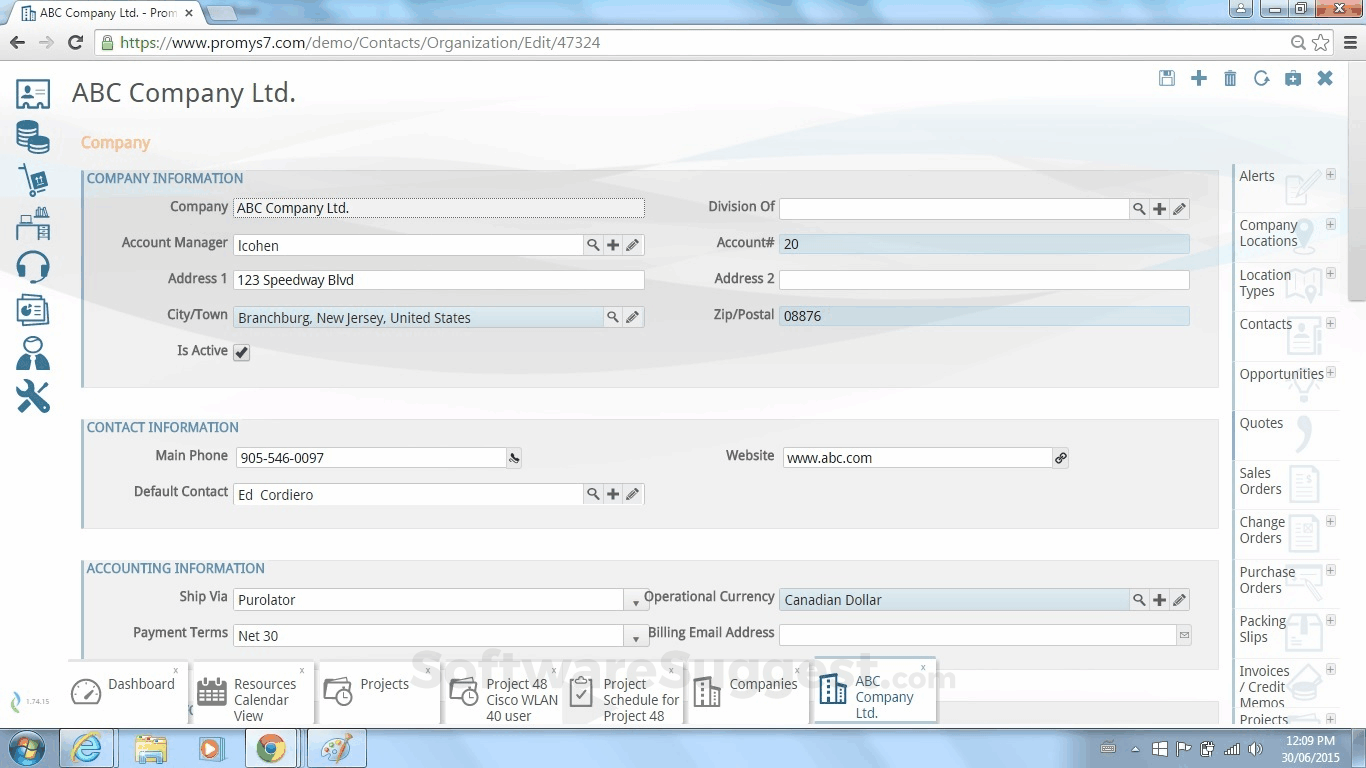This screenshot has width=1366, height=768.
Task: Edit the Account Manager lcohen
Action: click(633, 245)
